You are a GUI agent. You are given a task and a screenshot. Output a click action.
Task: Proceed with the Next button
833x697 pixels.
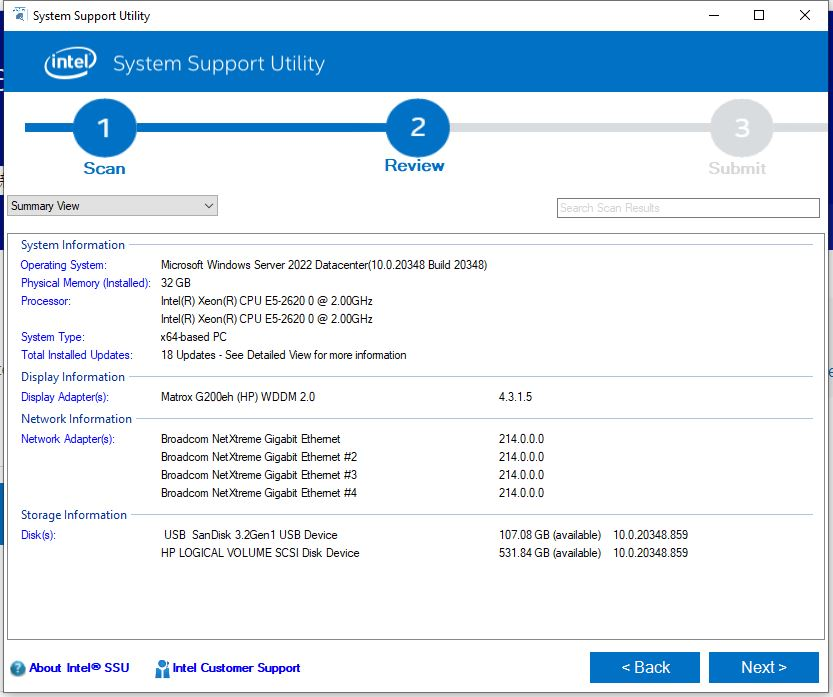tap(763, 667)
